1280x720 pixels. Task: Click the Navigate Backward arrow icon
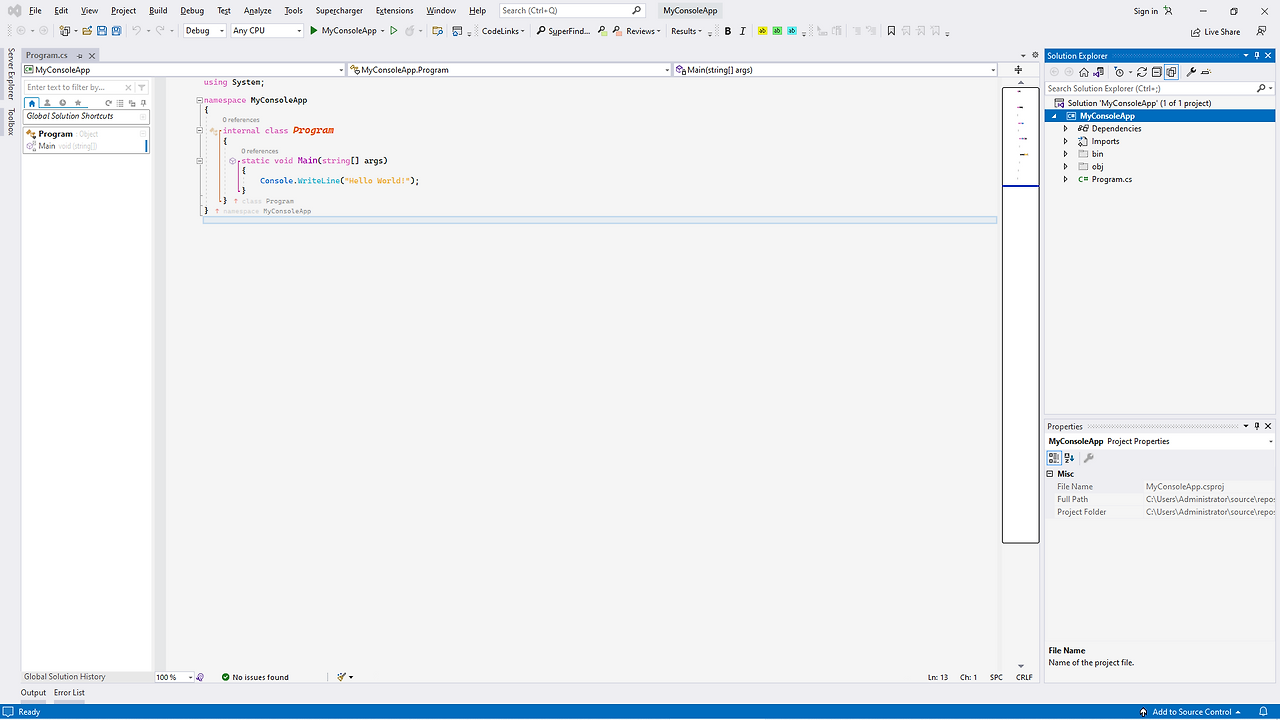click(20, 31)
